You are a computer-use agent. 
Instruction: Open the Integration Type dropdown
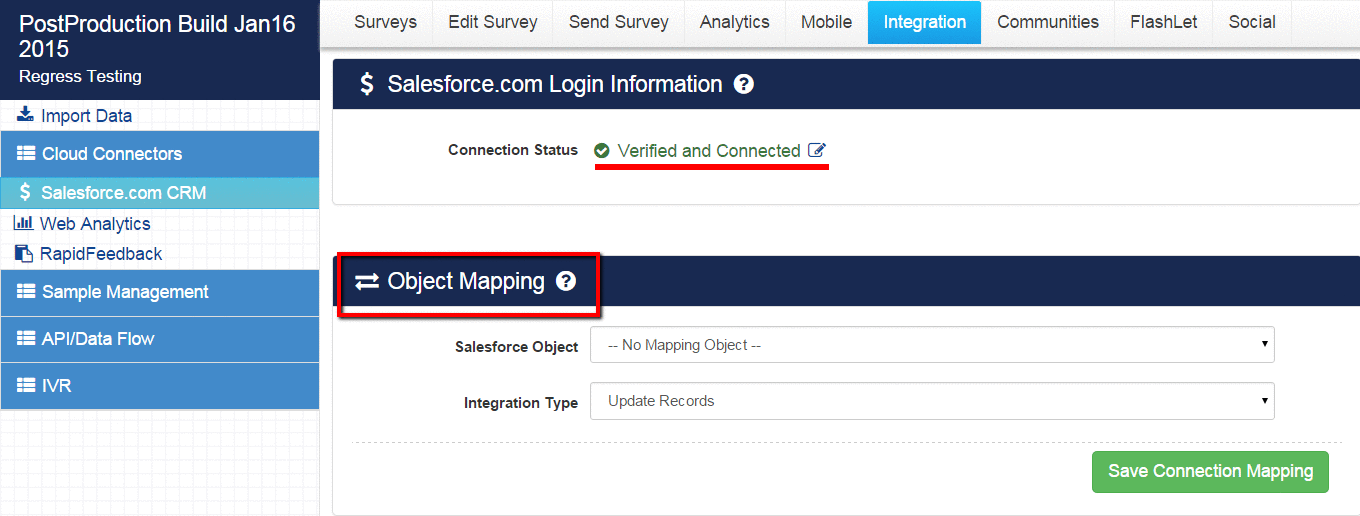932,401
